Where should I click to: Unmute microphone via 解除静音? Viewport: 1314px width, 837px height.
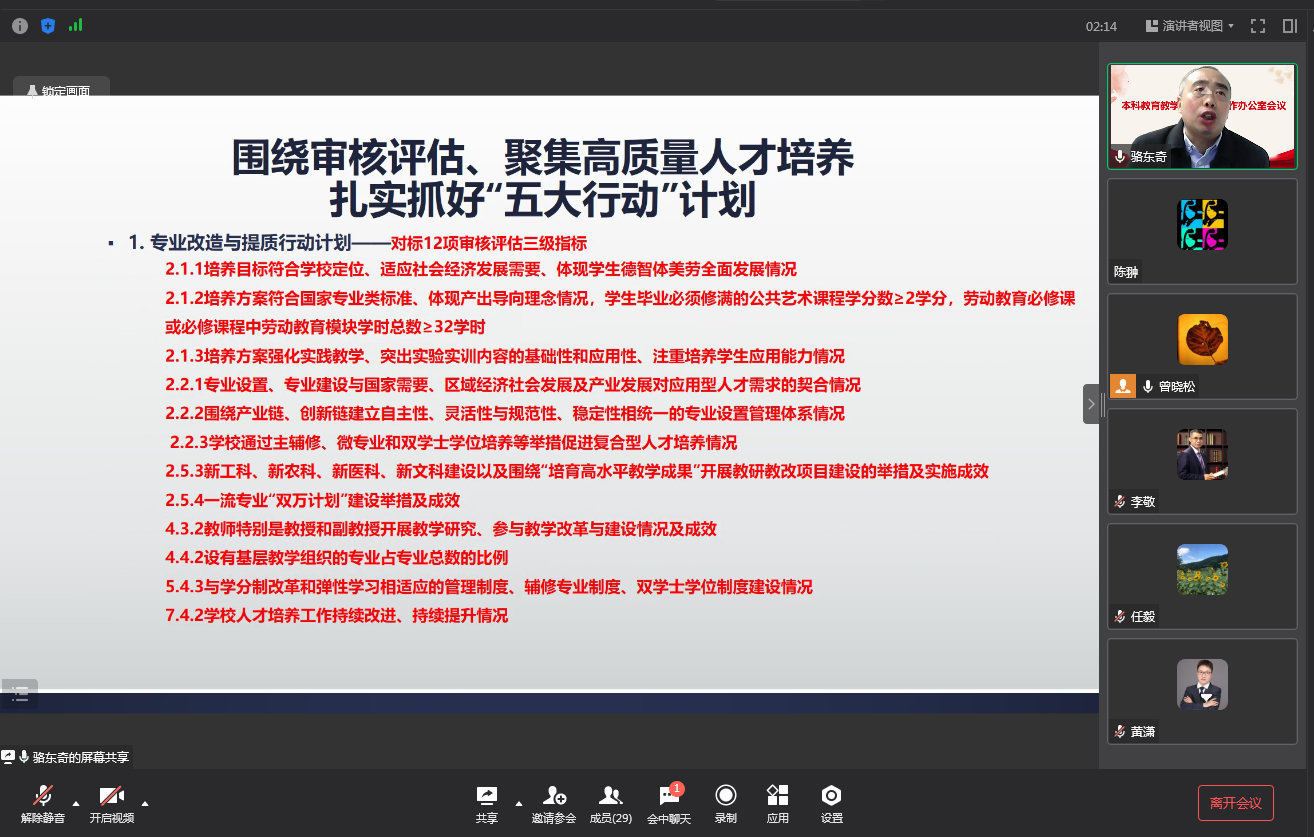43,803
